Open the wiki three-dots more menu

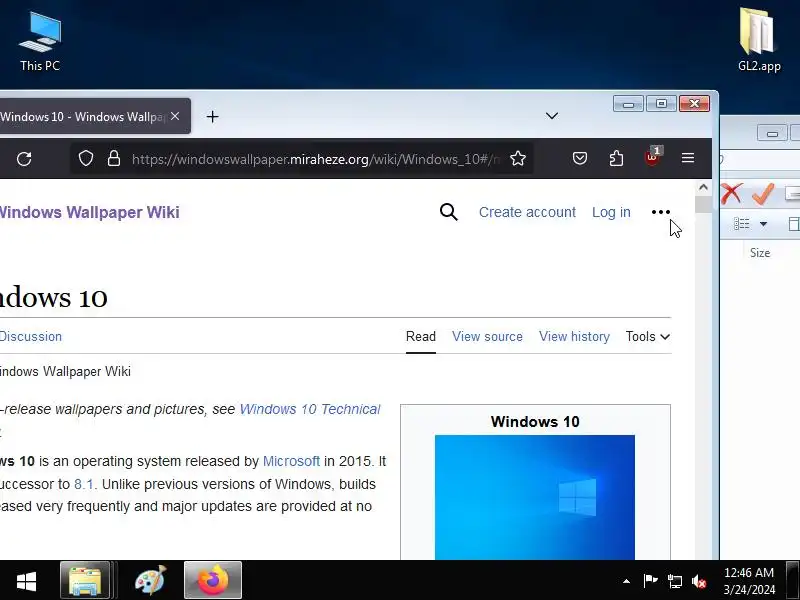point(661,212)
